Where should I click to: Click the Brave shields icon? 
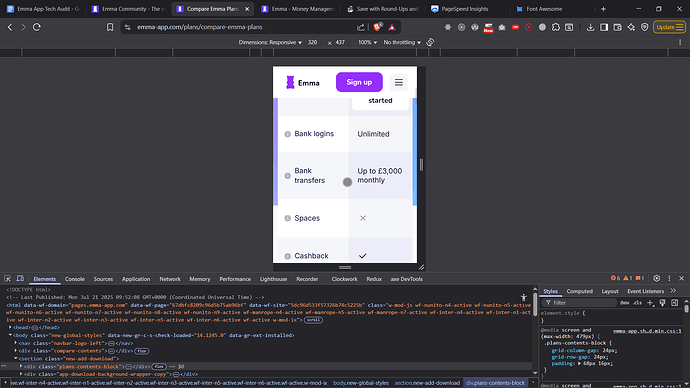tap(377, 27)
